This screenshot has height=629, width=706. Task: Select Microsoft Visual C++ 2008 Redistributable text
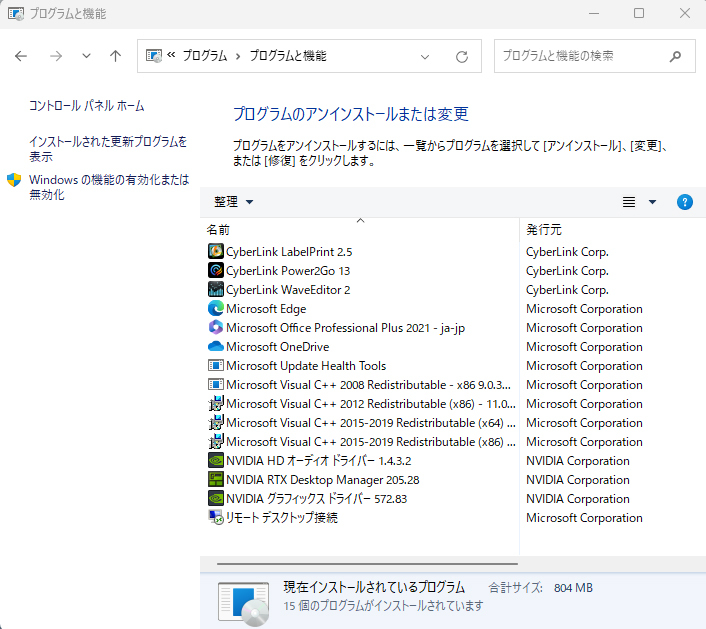(368, 385)
